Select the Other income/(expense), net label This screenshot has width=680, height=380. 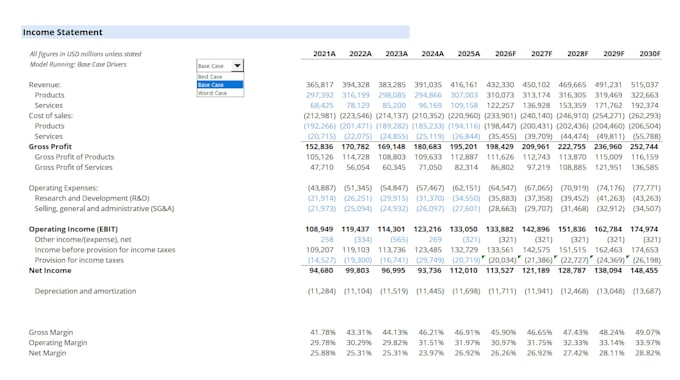[x=83, y=239]
